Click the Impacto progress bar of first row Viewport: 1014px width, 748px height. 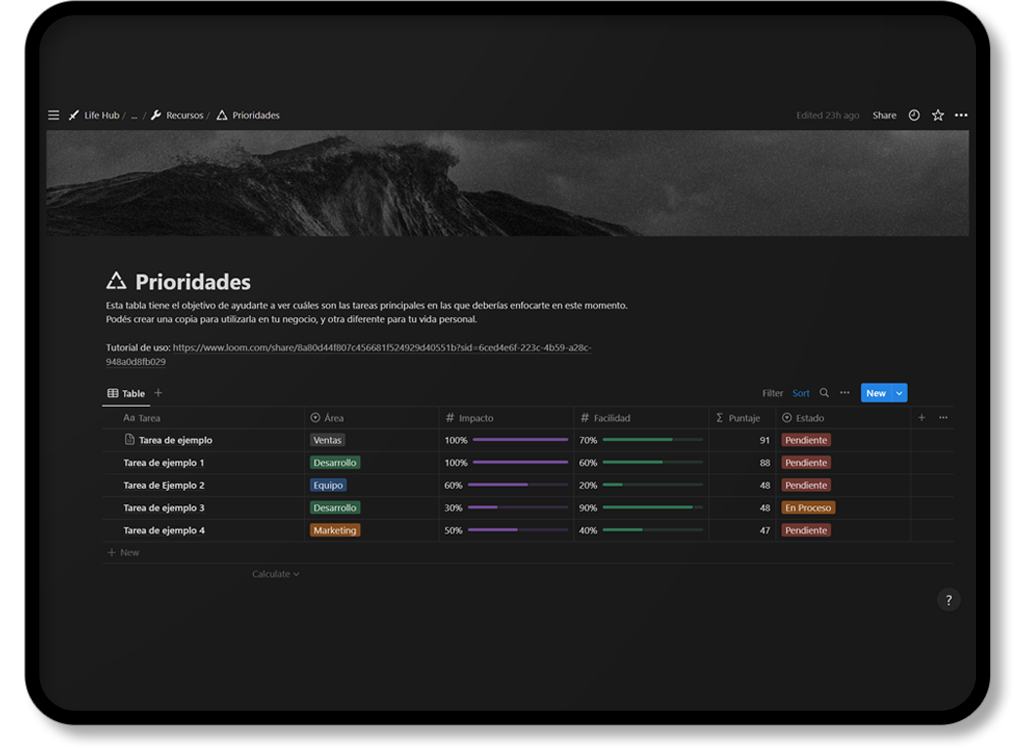coord(519,440)
